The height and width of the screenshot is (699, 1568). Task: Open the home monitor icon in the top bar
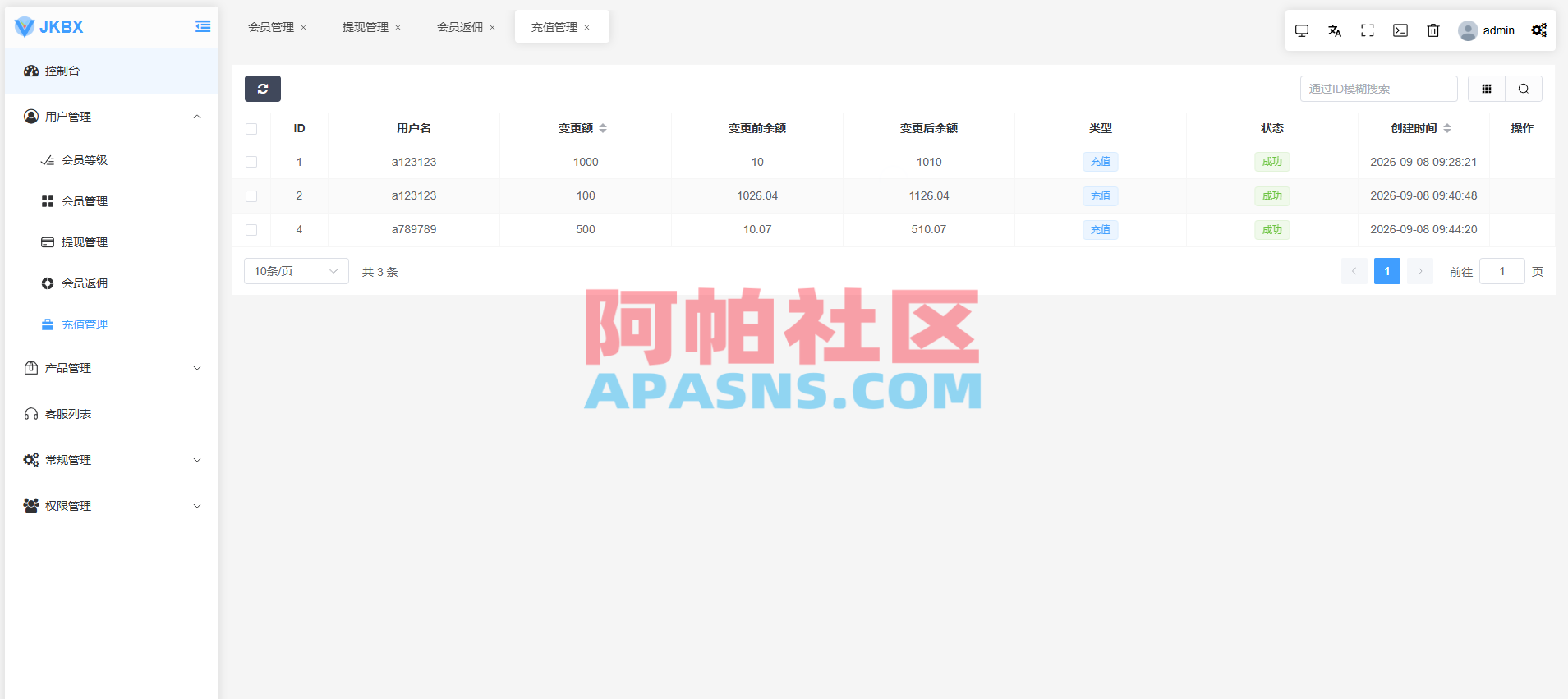[x=1302, y=30]
